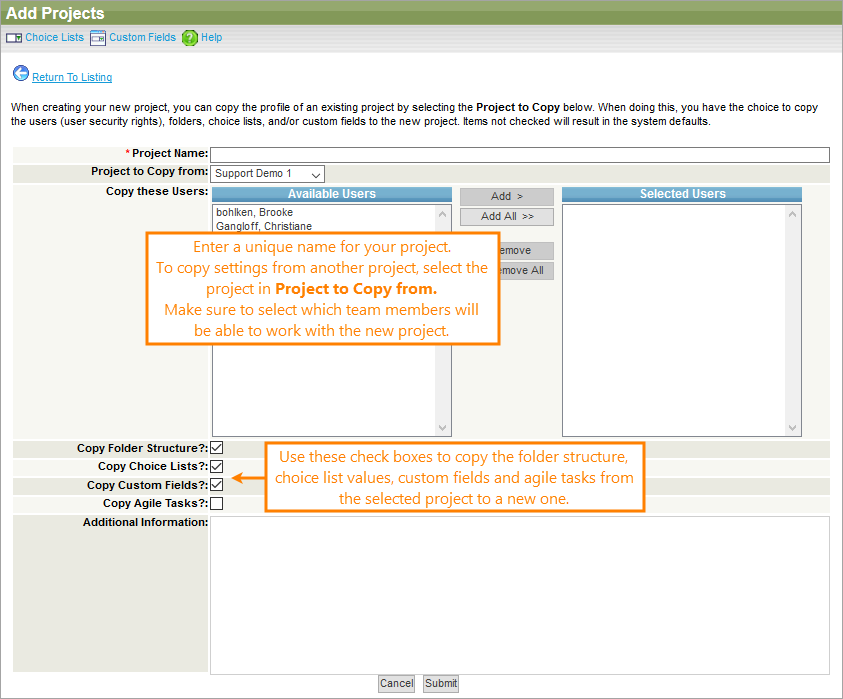Click into the Project Name field
The height and width of the screenshot is (699, 843).
point(519,154)
